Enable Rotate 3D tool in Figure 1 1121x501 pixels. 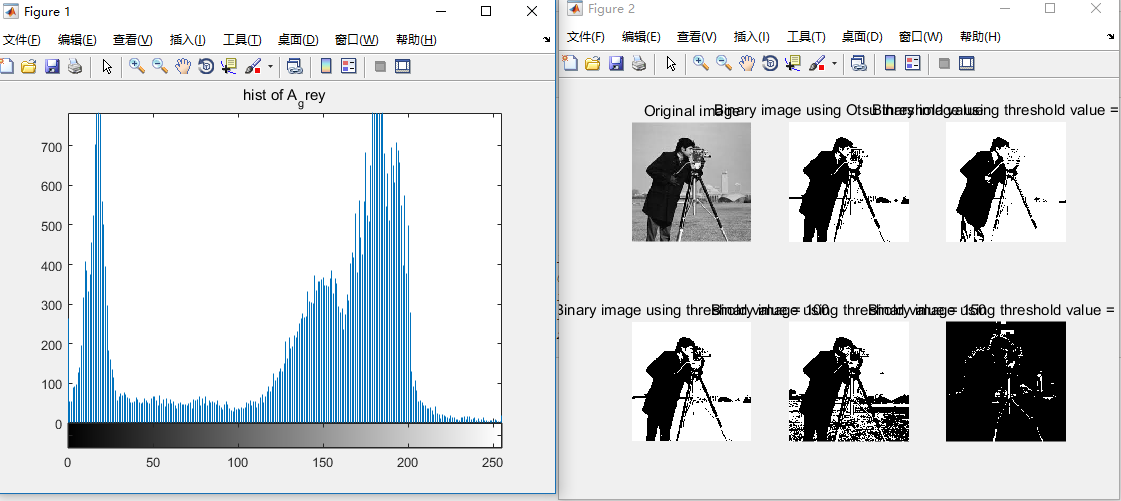(206, 66)
